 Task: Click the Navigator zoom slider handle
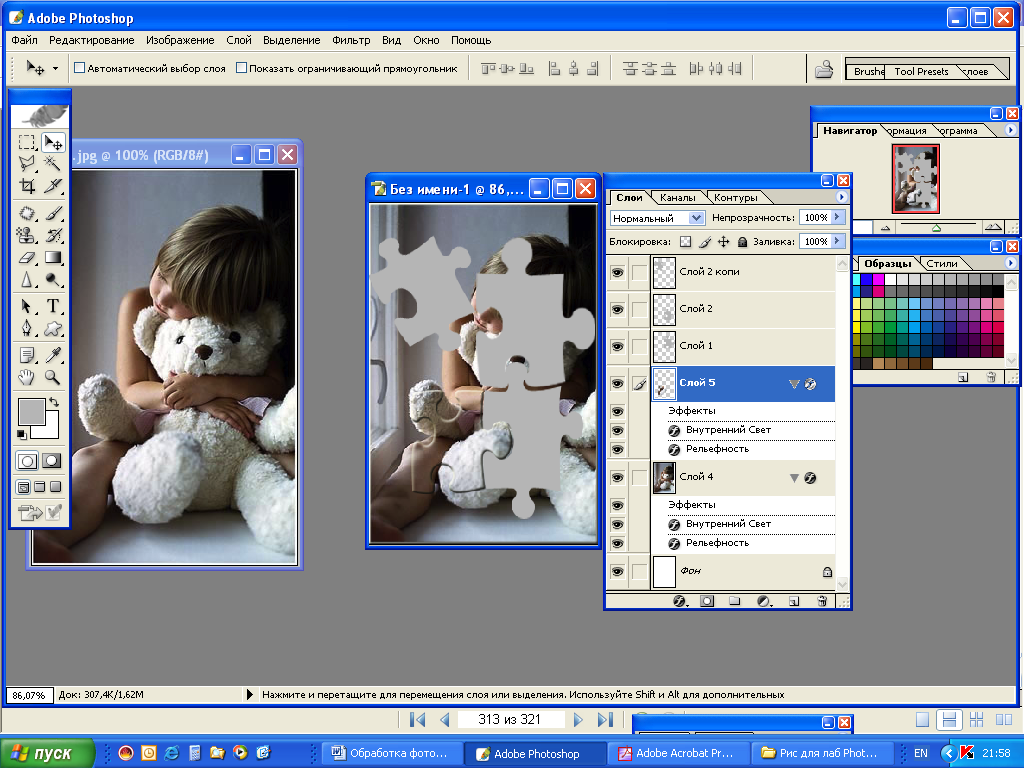[x=936, y=228]
